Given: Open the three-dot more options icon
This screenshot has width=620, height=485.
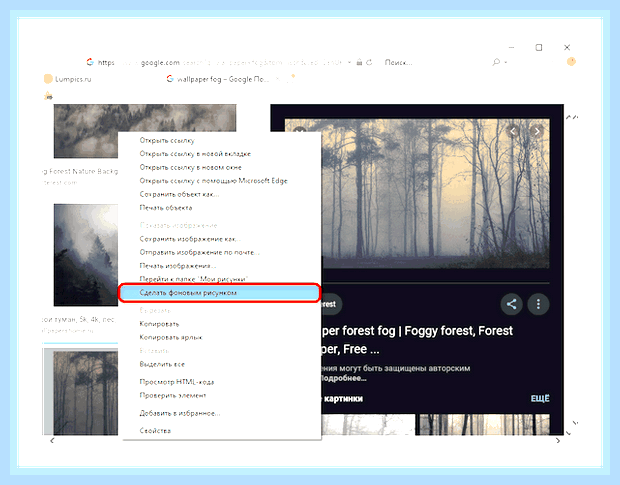Looking at the screenshot, I should coord(538,304).
